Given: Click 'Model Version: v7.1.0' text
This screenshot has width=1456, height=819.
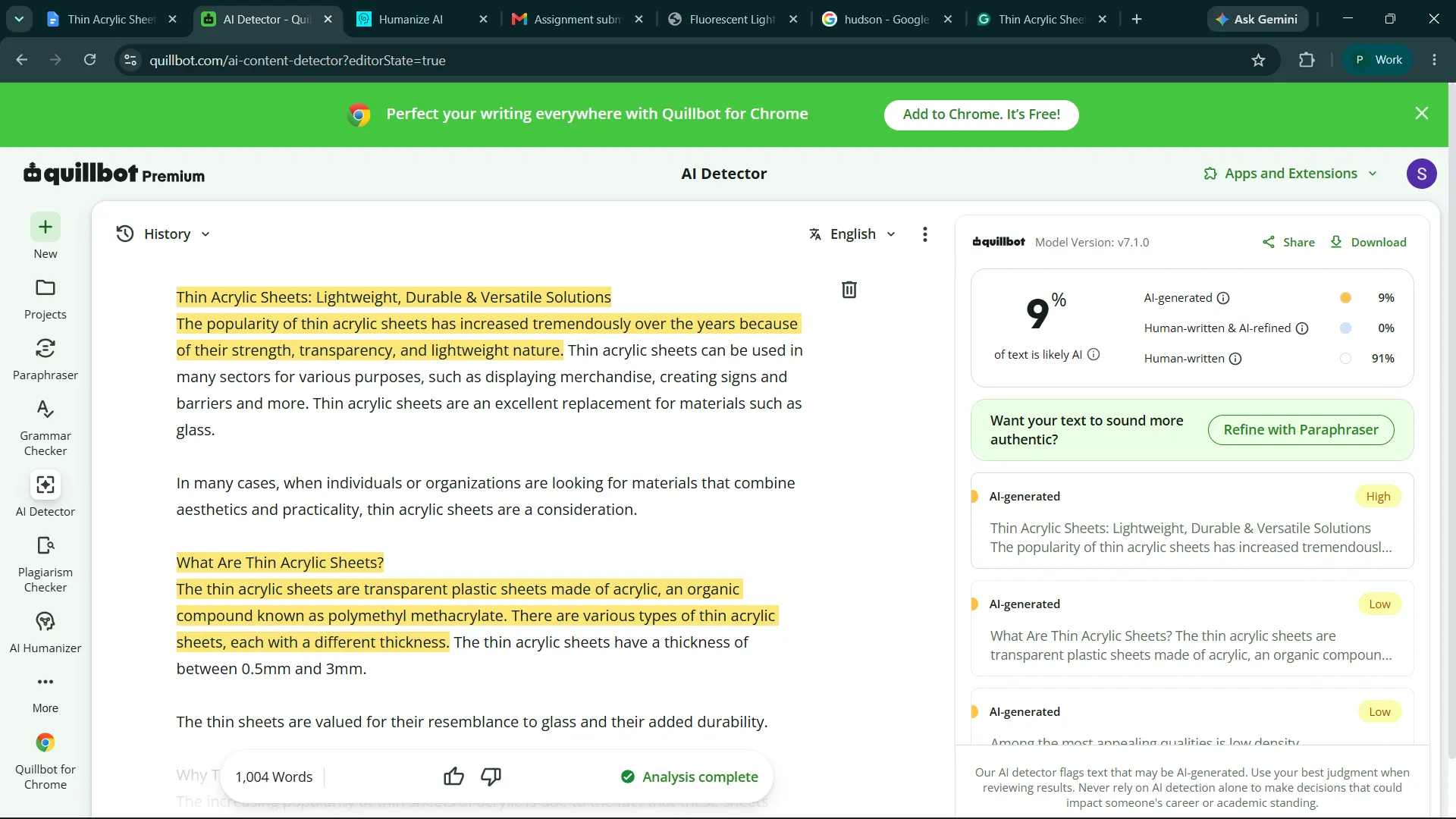Looking at the screenshot, I should (x=1092, y=242).
